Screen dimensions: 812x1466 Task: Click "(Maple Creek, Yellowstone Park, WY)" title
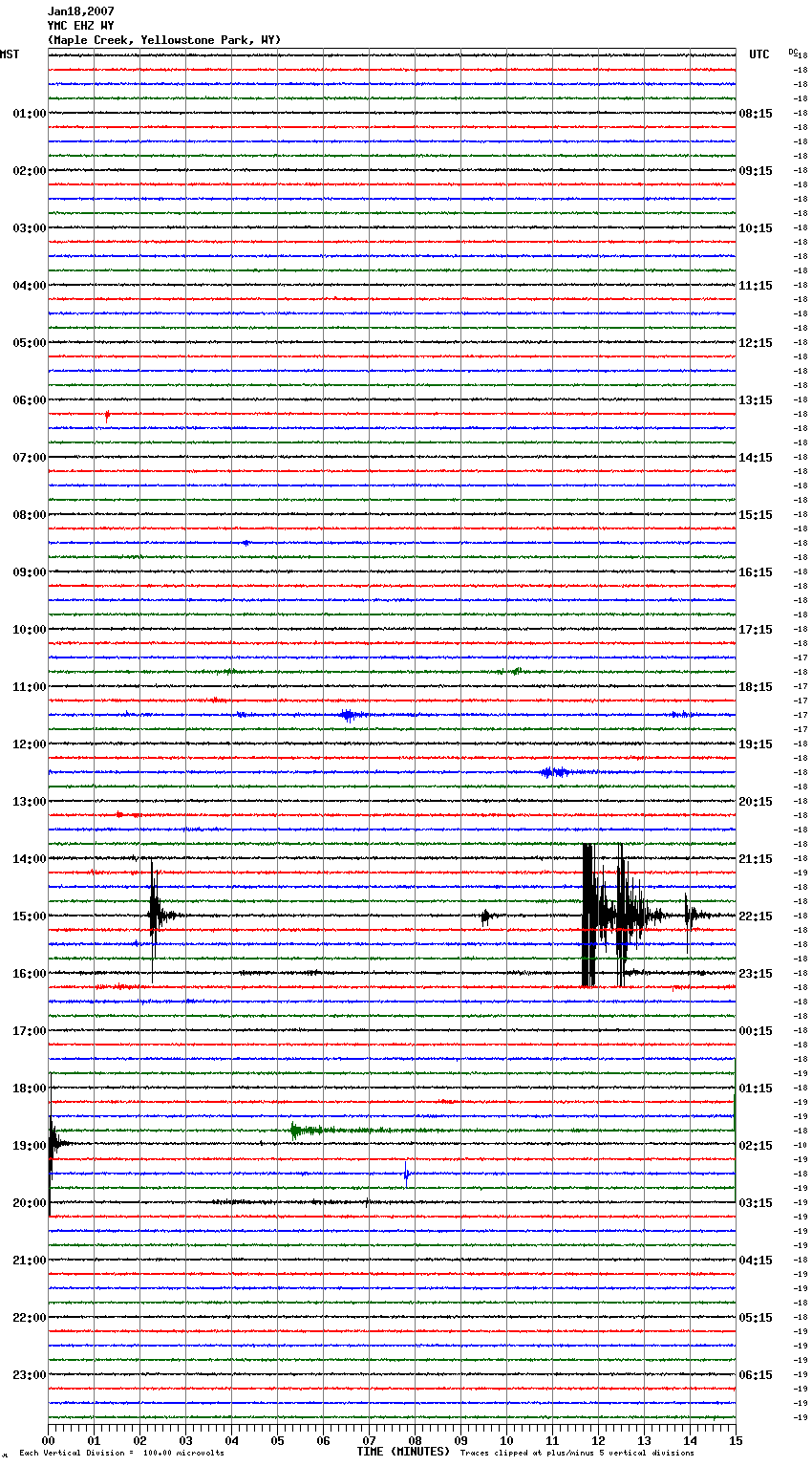[164, 40]
